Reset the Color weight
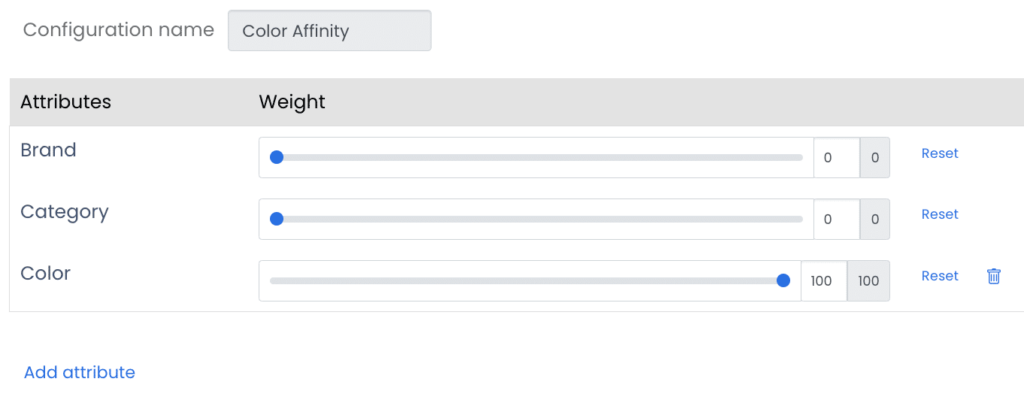 pyautogui.click(x=939, y=276)
